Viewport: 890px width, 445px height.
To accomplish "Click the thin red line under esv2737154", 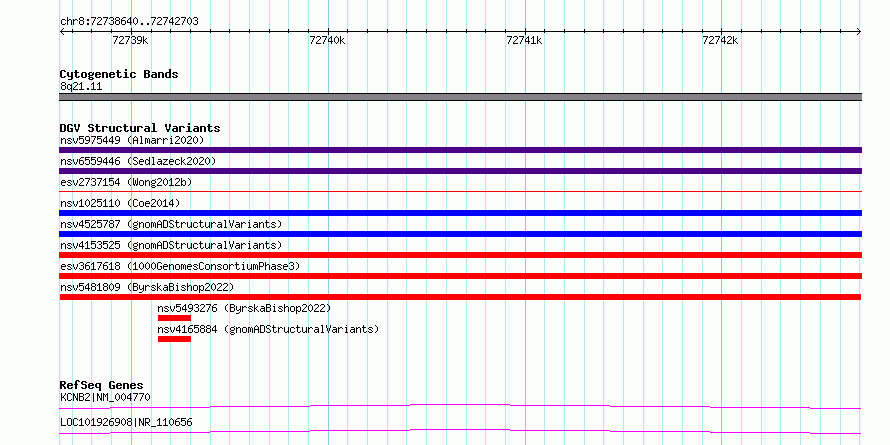I will (460, 192).
